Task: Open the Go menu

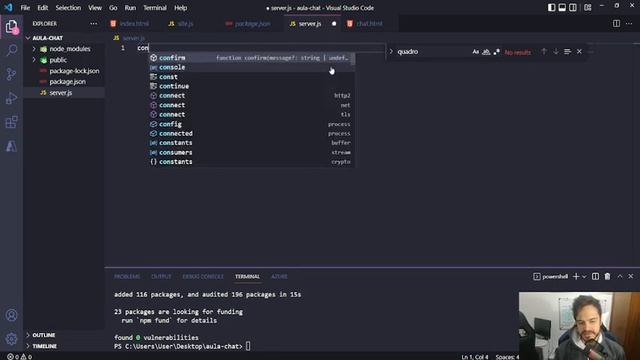Action: (113, 8)
